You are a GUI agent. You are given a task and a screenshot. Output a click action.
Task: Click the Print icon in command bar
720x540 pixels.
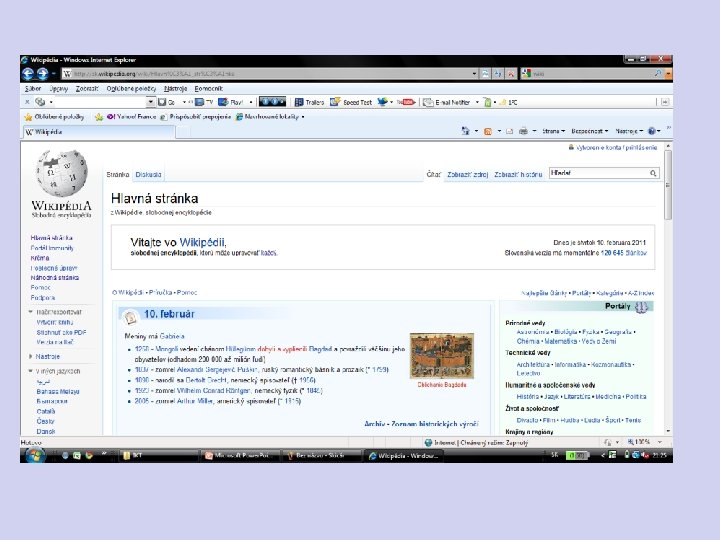pos(523,131)
